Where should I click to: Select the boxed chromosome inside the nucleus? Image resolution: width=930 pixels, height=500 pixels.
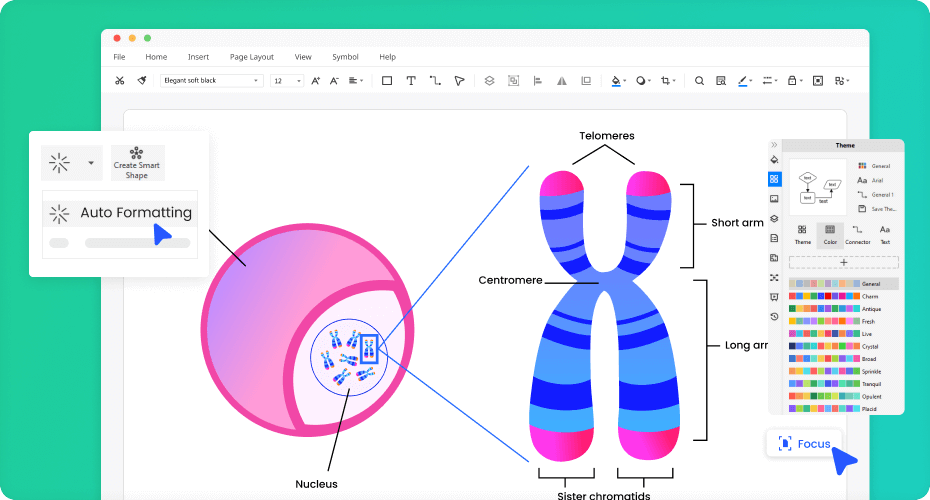tap(369, 349)
